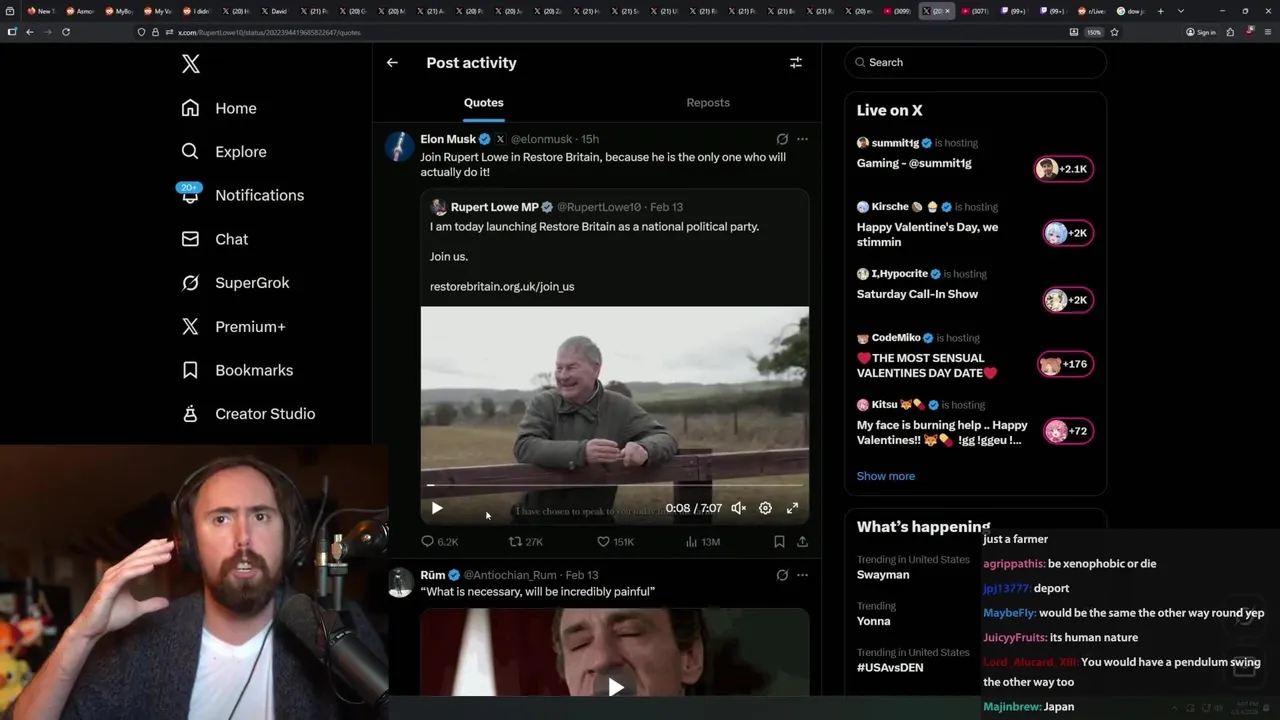Expand video to fullscreen

pos(792,508)
